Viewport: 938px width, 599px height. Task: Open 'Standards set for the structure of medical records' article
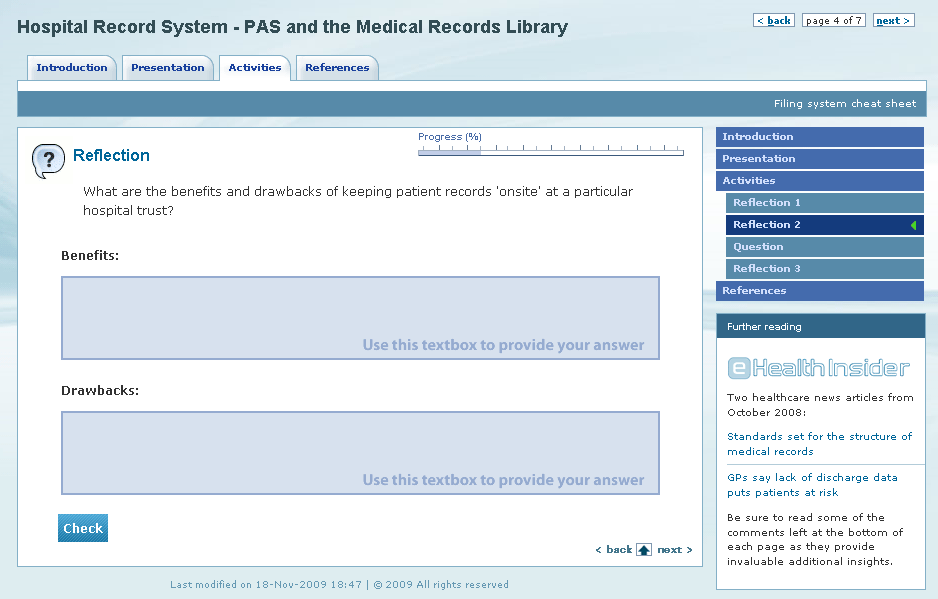point(820,444)
